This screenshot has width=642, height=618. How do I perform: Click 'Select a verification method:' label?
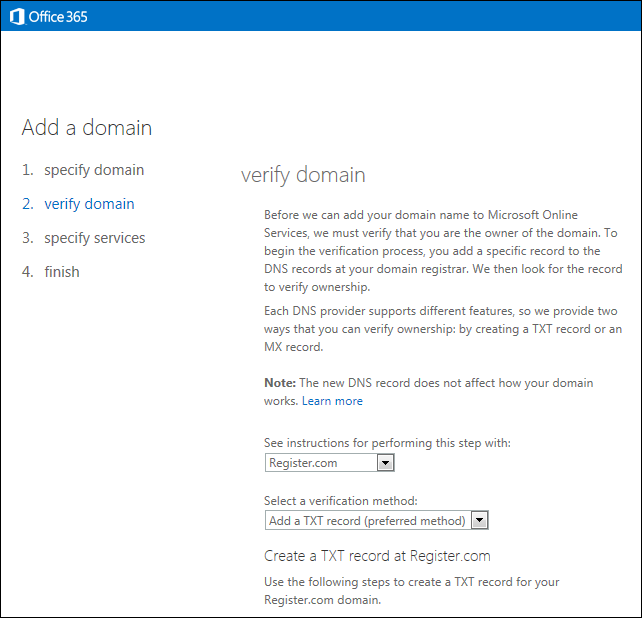pyautogui.click(x=341, y=501)
